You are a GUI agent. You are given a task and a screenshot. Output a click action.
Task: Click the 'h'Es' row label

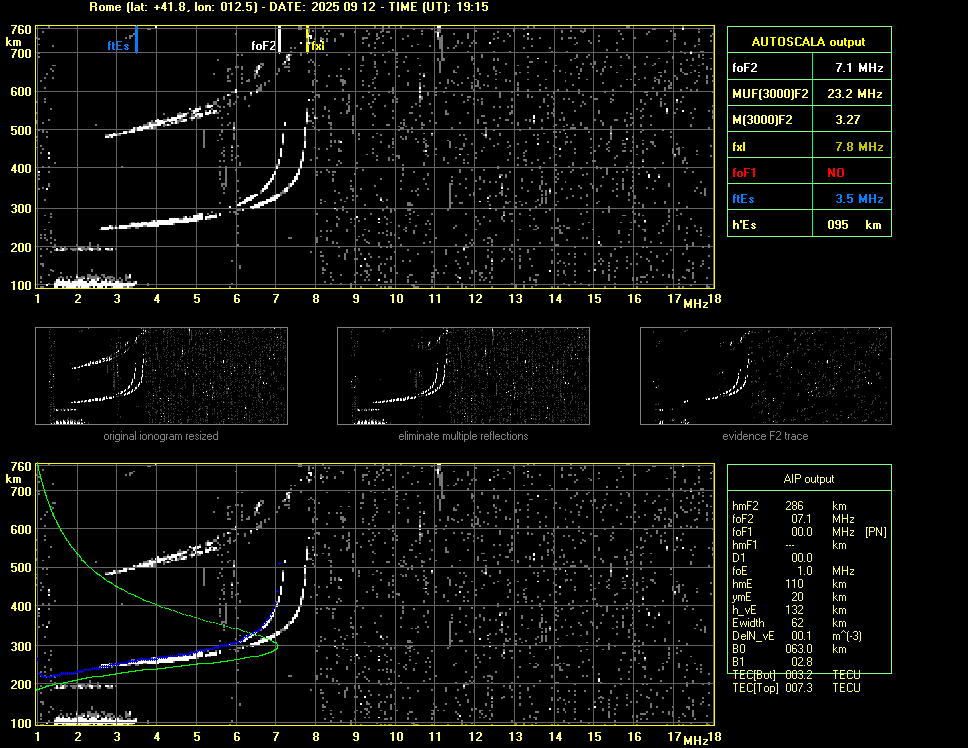[x=744, y=225]
